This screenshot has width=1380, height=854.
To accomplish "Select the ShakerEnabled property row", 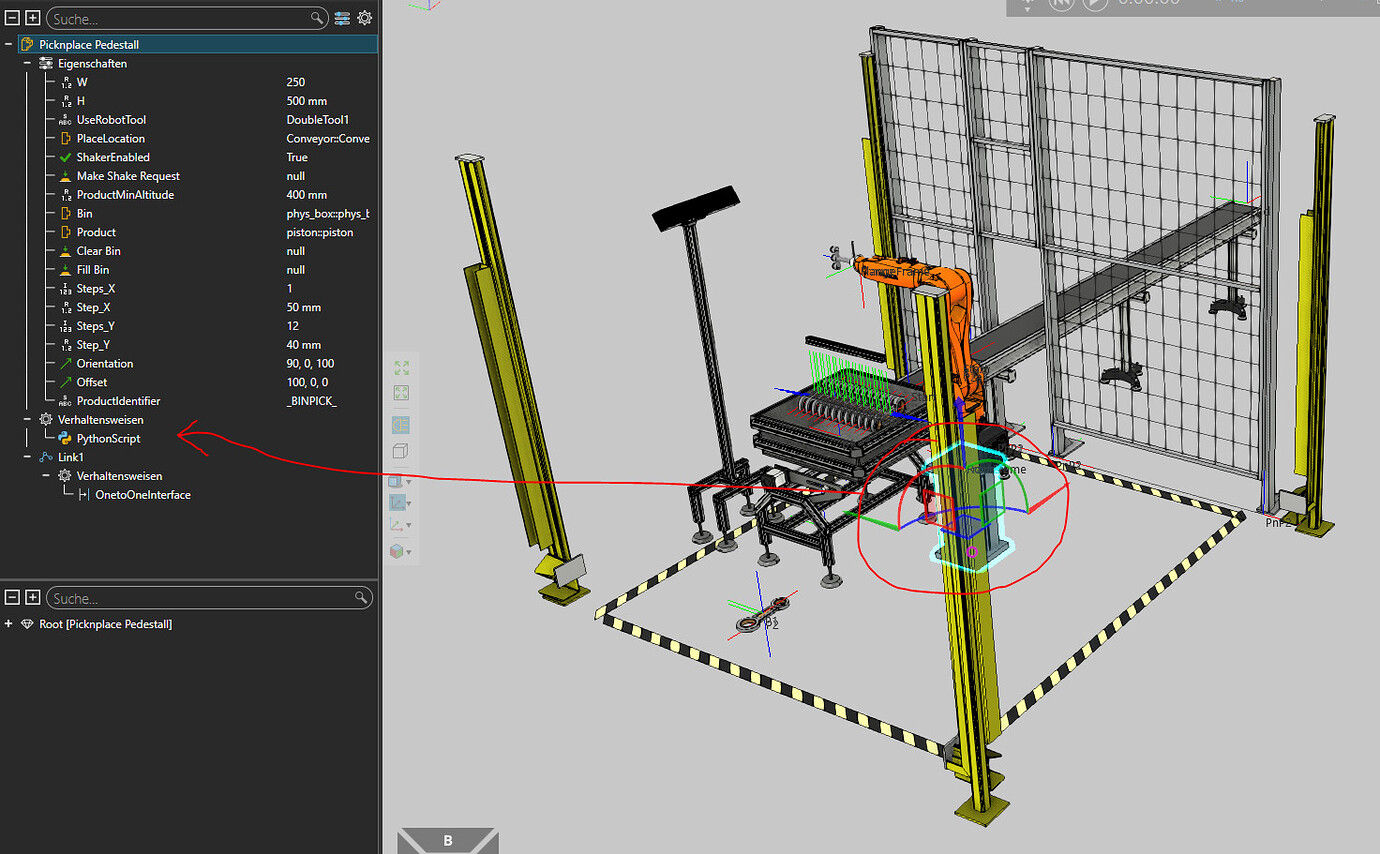I will 113,157.
